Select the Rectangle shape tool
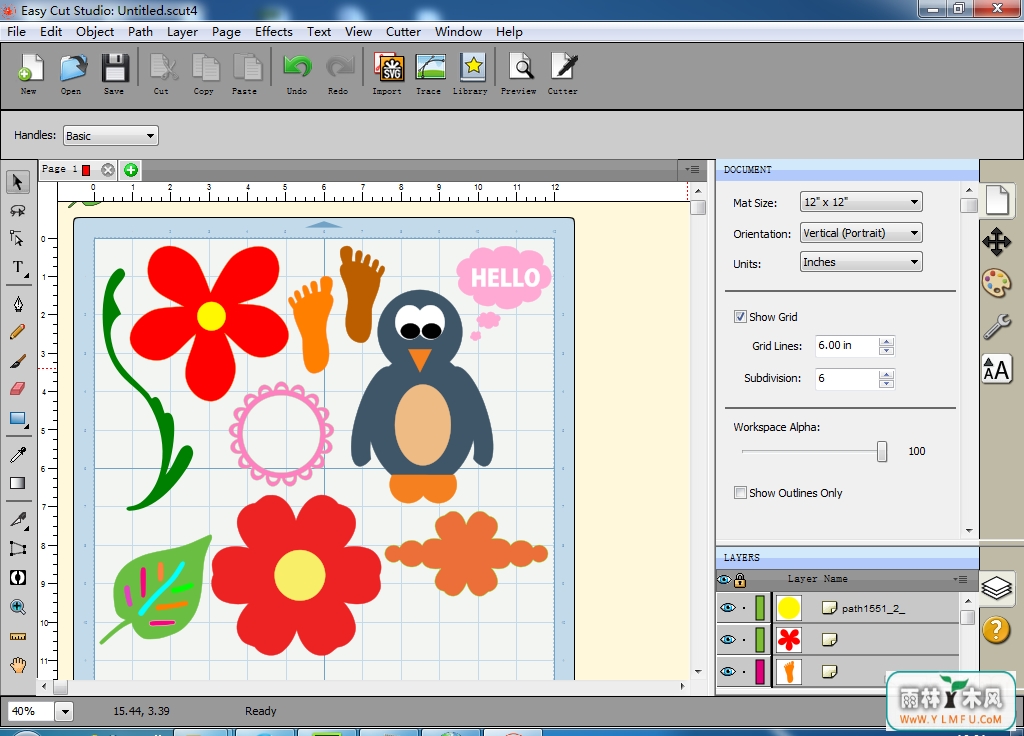Viewport: 1024px width, 736px height. pos(18,419)
